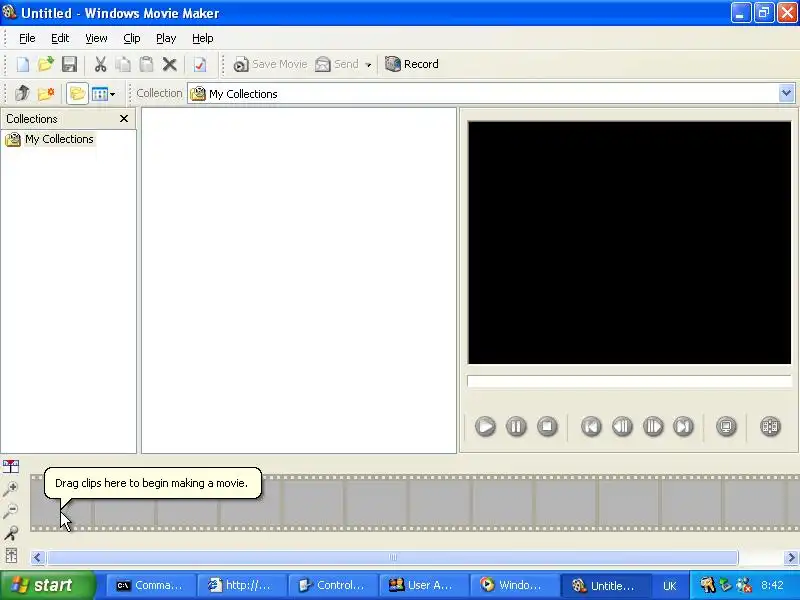The image size is (800, 600).
Task: Click the New Project icon
Action: [x=23, y=64]
